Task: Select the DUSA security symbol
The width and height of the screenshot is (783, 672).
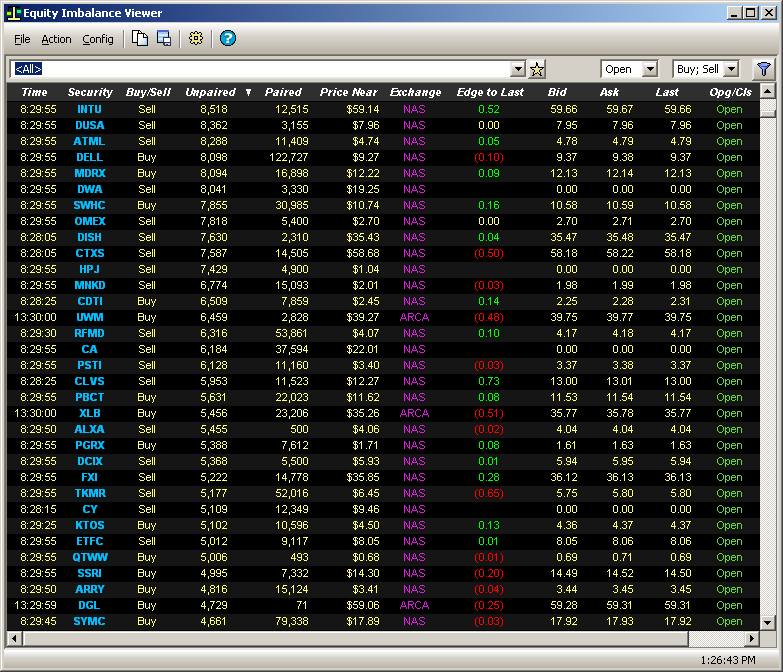Action: click(89, 125)
